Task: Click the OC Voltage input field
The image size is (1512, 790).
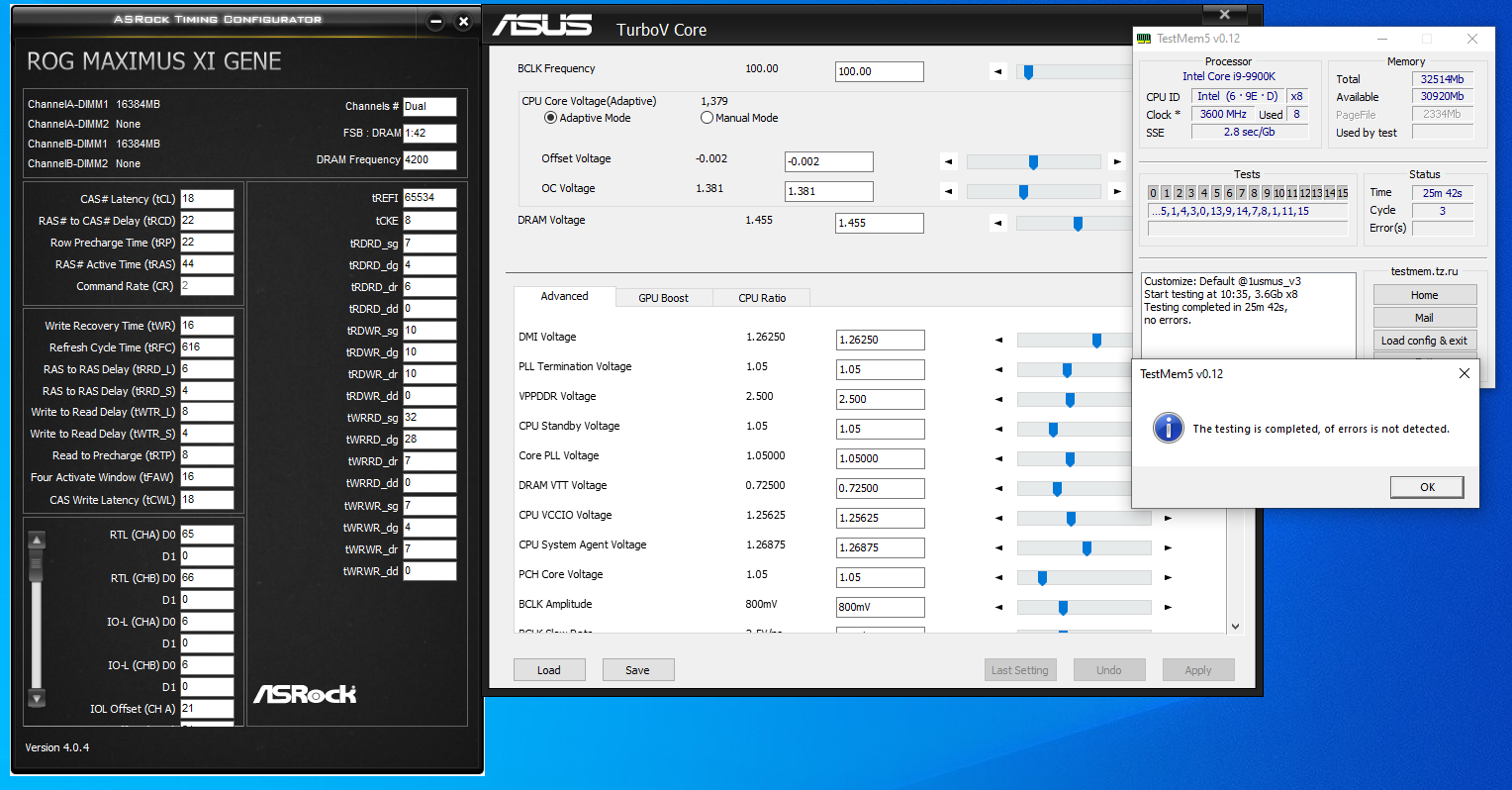Action: [829, 191]
